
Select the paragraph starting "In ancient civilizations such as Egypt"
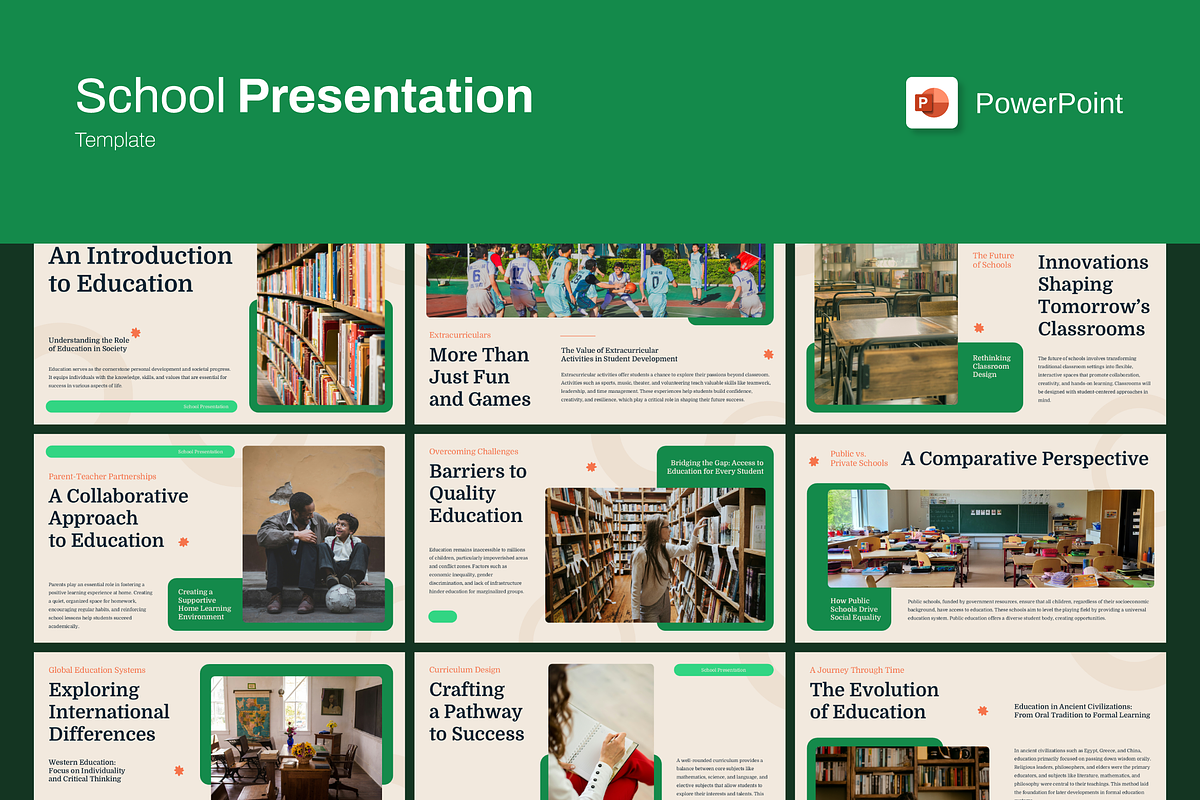1081,772
